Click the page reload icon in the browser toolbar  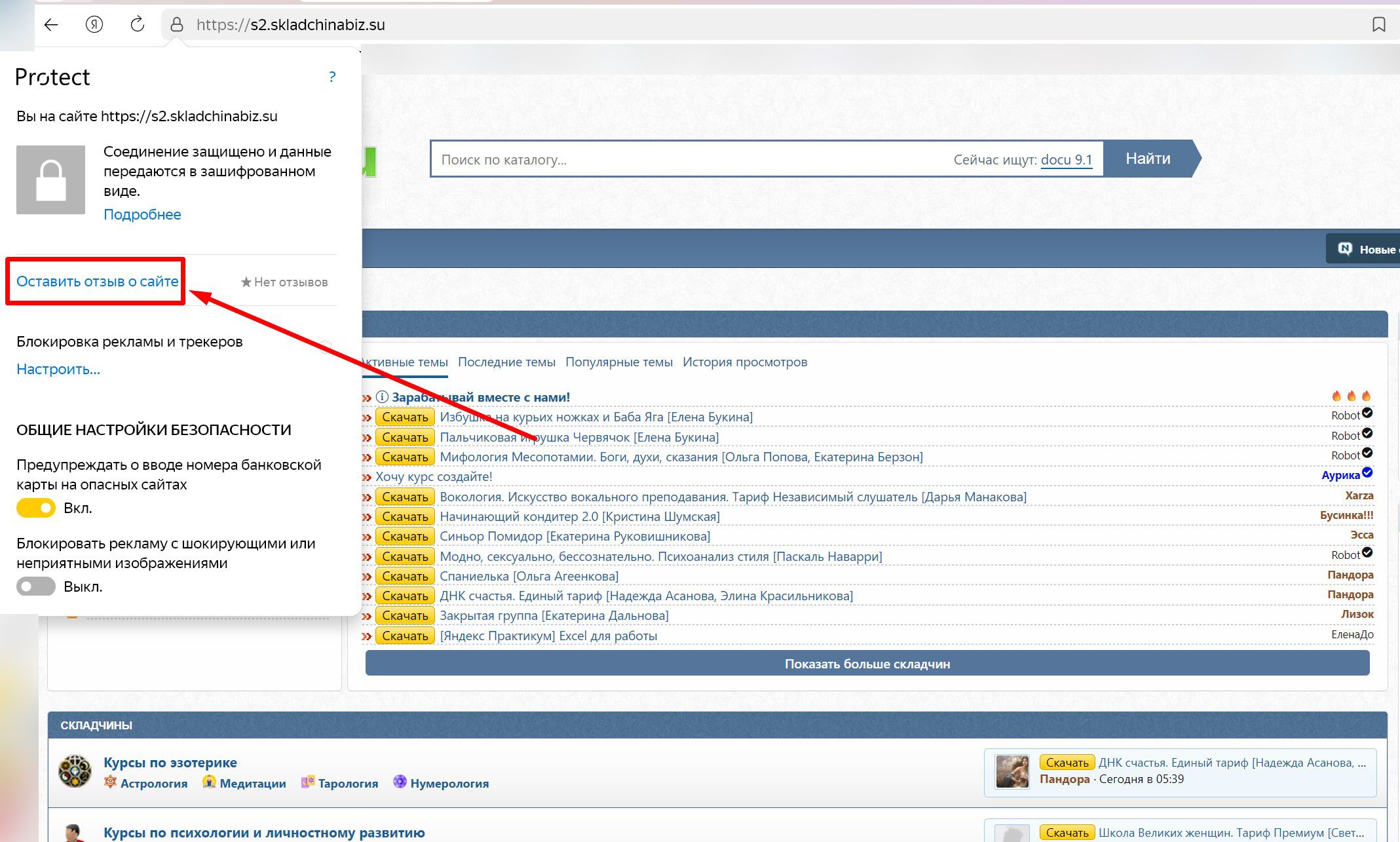(136, 25)
